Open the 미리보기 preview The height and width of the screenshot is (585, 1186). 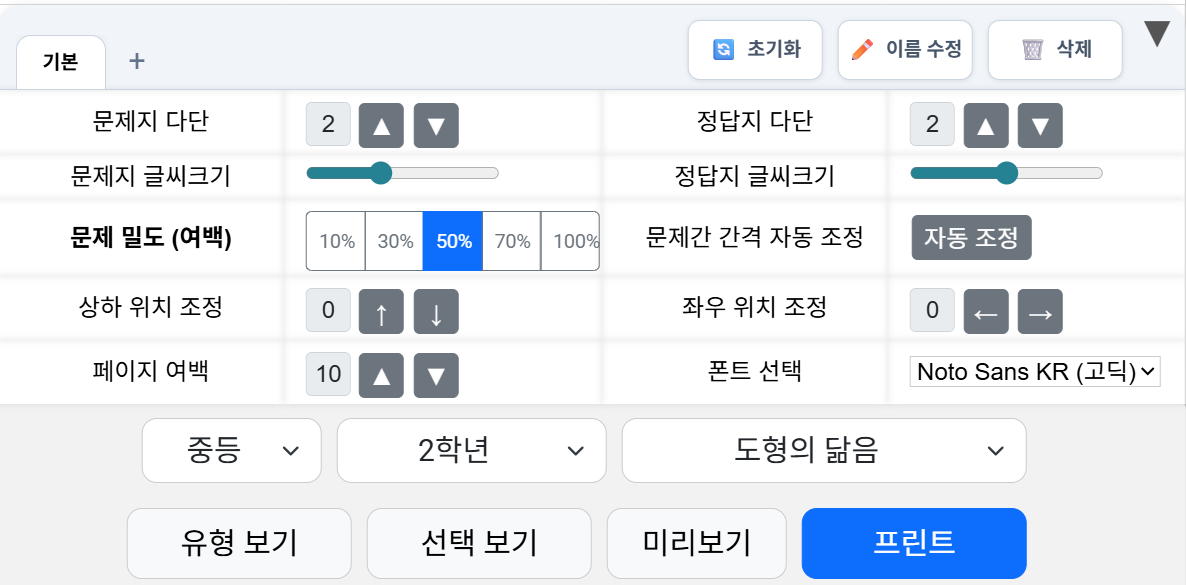[x=696, y=543]
